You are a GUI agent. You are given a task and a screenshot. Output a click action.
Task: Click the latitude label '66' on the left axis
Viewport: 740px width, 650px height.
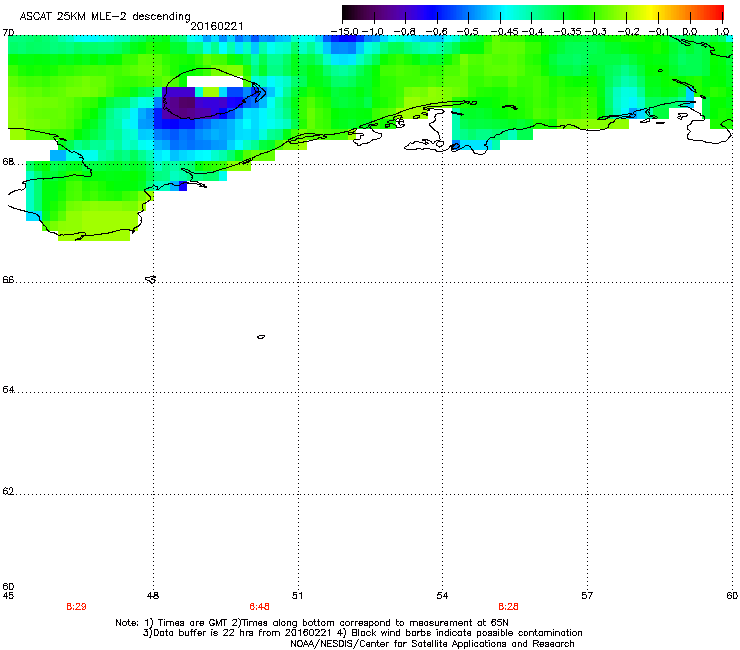[x=8, y=280]
